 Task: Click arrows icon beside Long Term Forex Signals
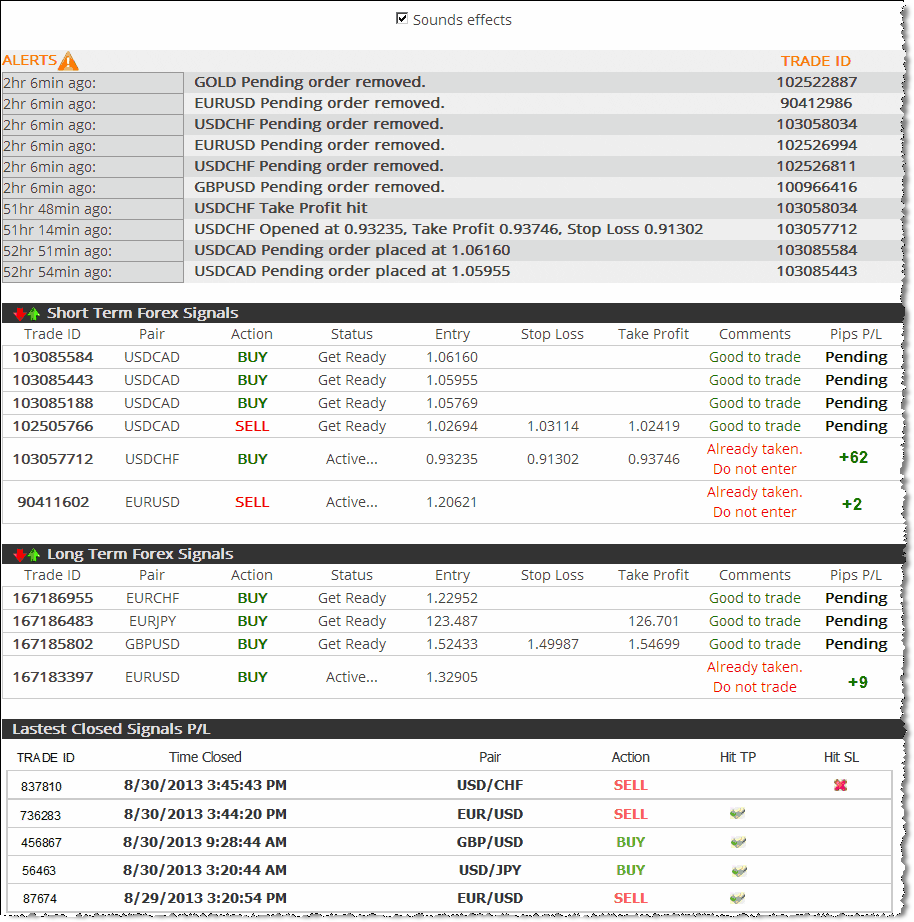click(26, 554)
